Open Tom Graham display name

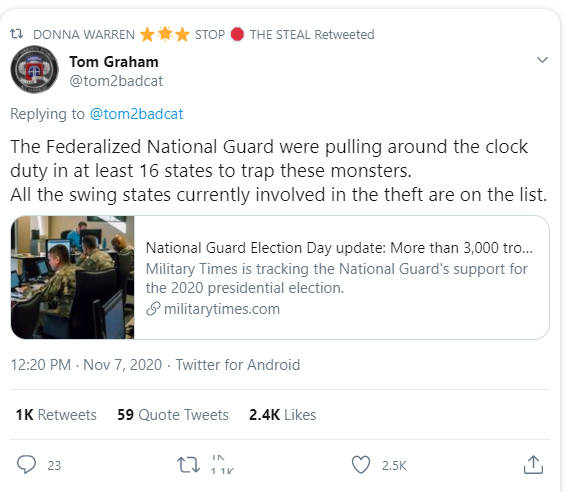pos(114,62)
